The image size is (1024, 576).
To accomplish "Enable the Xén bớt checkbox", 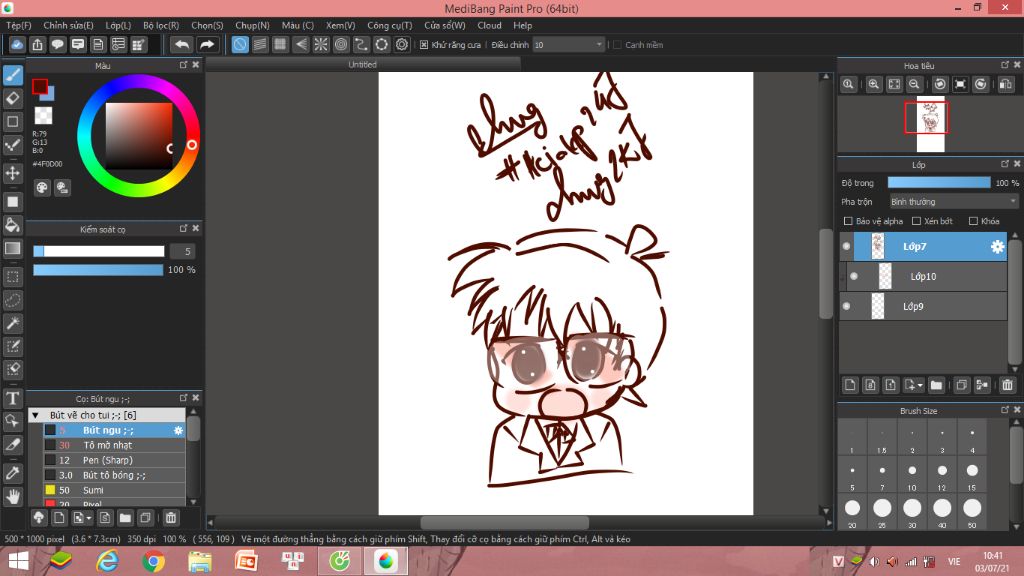I will [x=916, y=221].
